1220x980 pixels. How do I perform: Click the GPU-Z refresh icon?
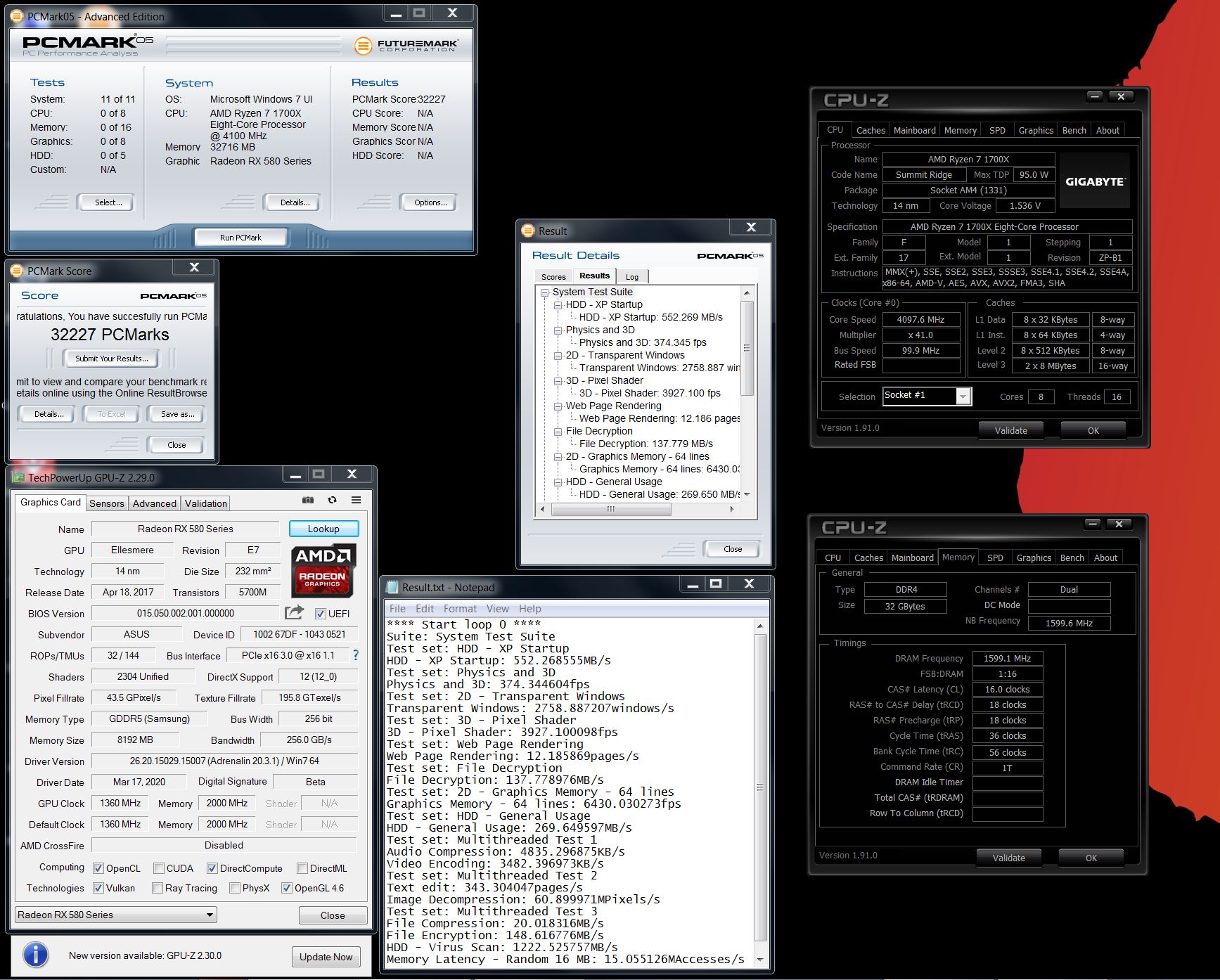point(332,501)
